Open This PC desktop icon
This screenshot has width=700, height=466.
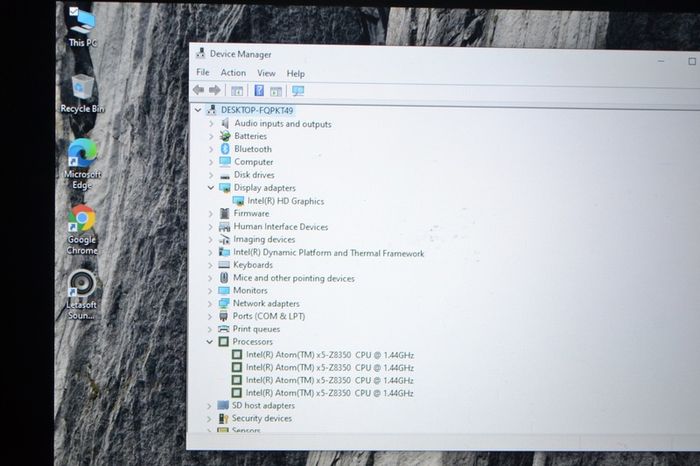click(x=82, y=27)
